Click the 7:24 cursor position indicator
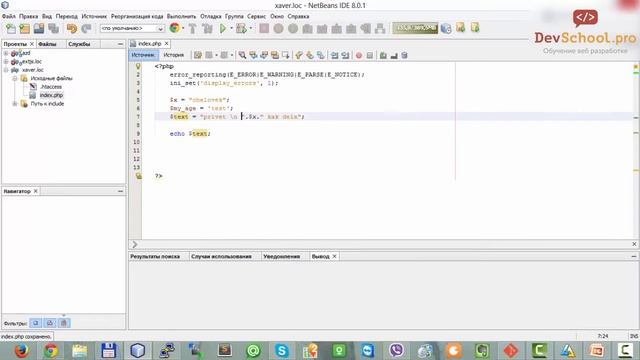Screen dimensions: 640x360 (603, 336)
